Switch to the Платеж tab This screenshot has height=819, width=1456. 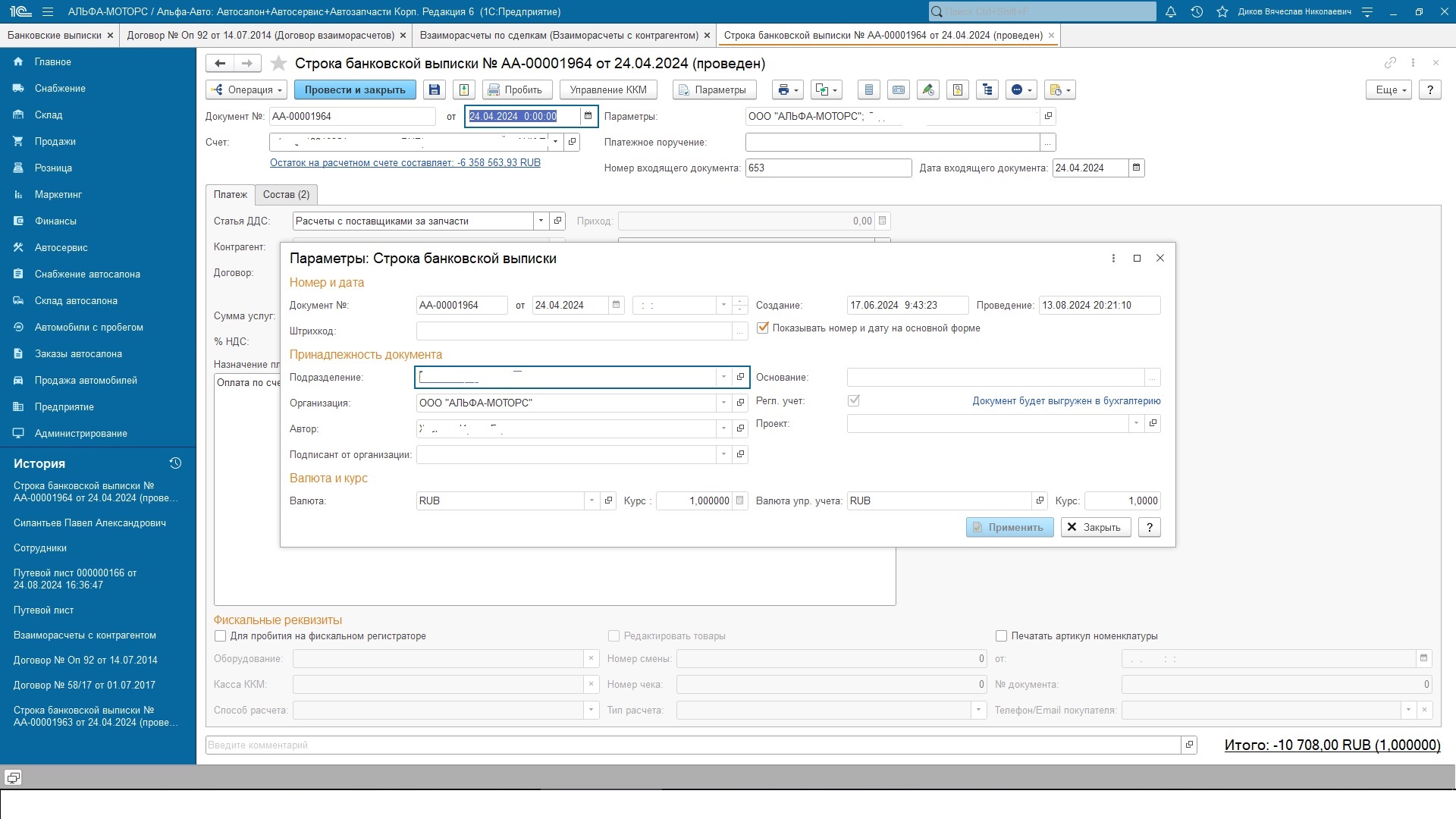click(231, 195)
